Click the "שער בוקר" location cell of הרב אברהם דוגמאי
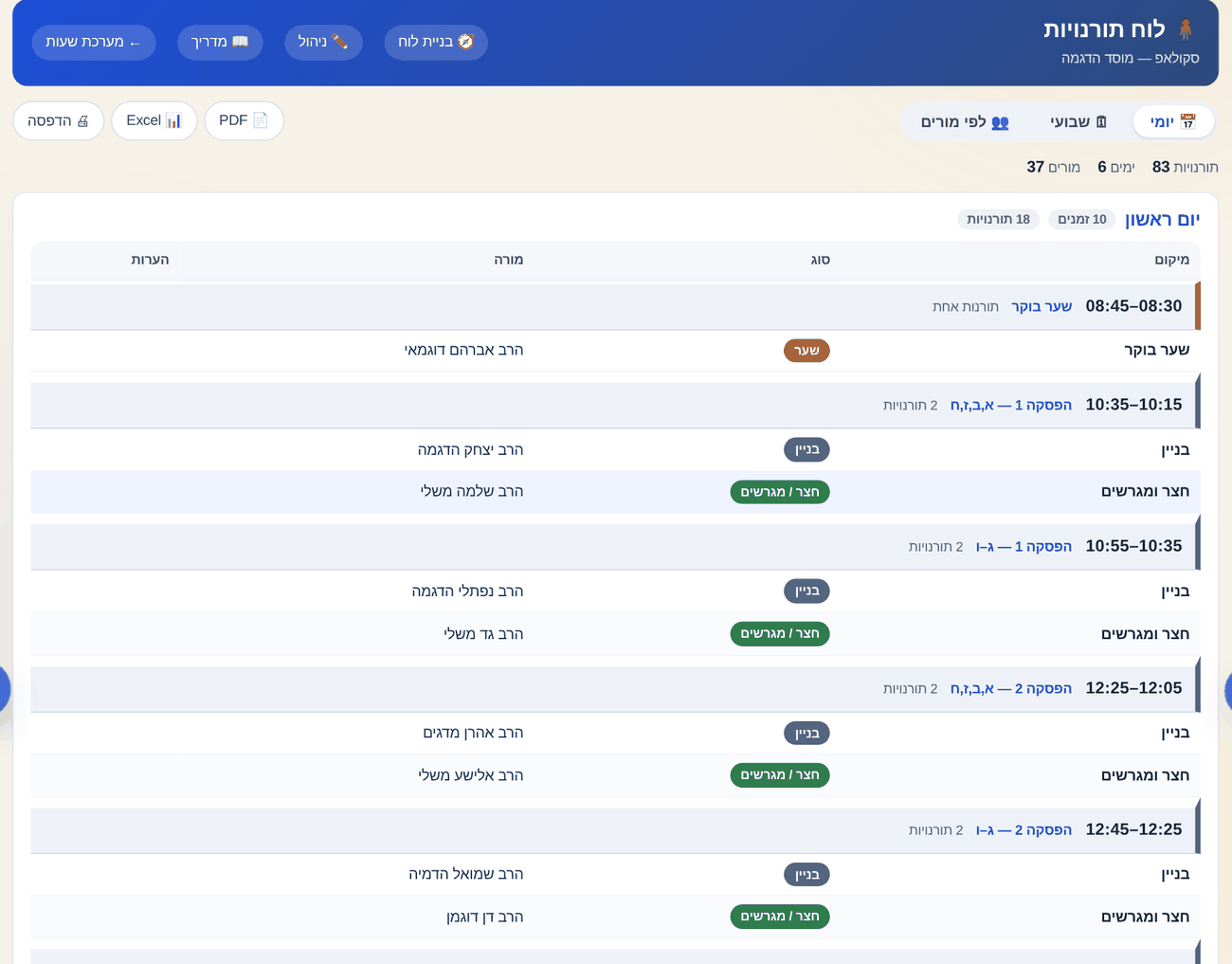The height and width of the screenshot is (964, 1232). click(x=1156, y=350)
